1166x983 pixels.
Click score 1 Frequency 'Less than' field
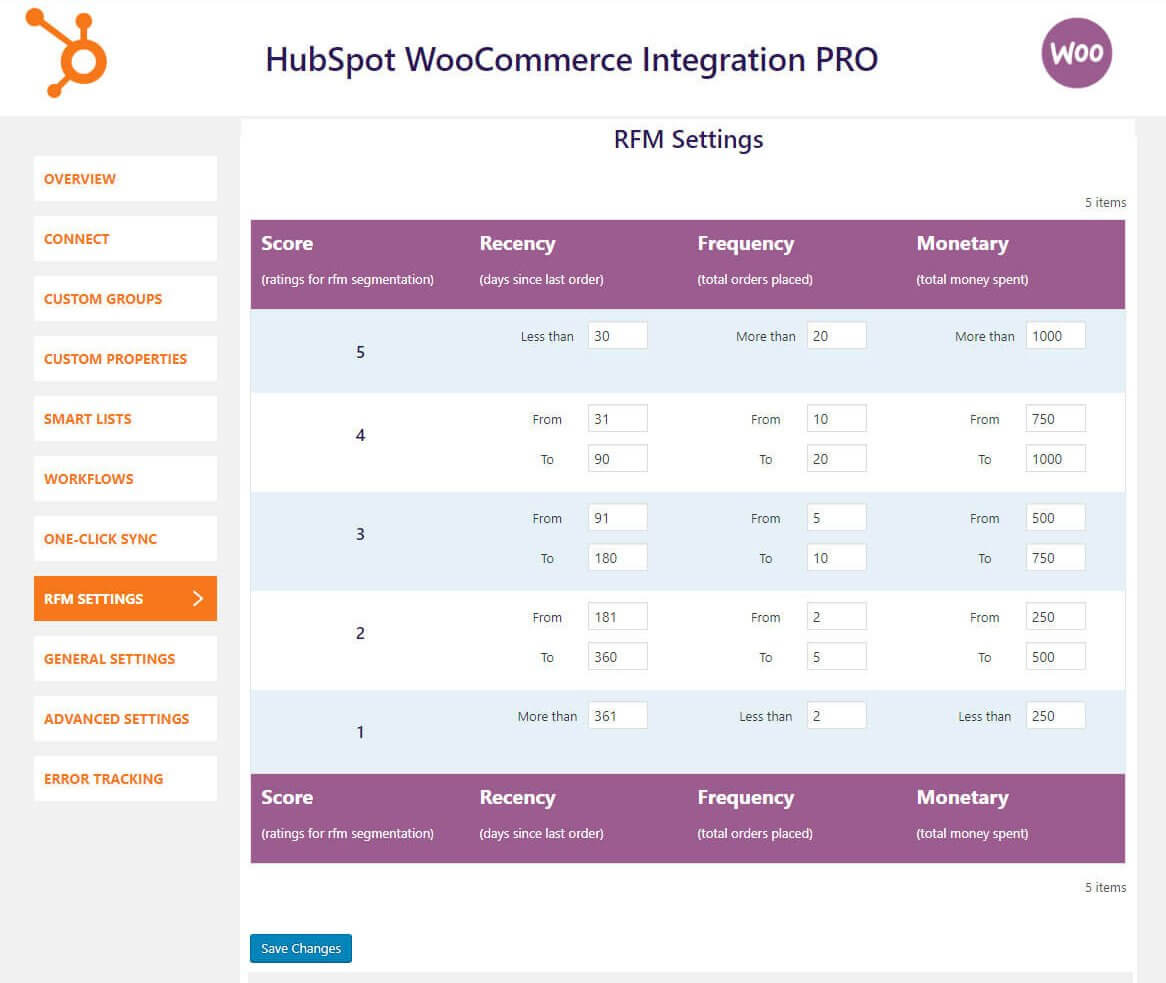[x=836, y=715]
